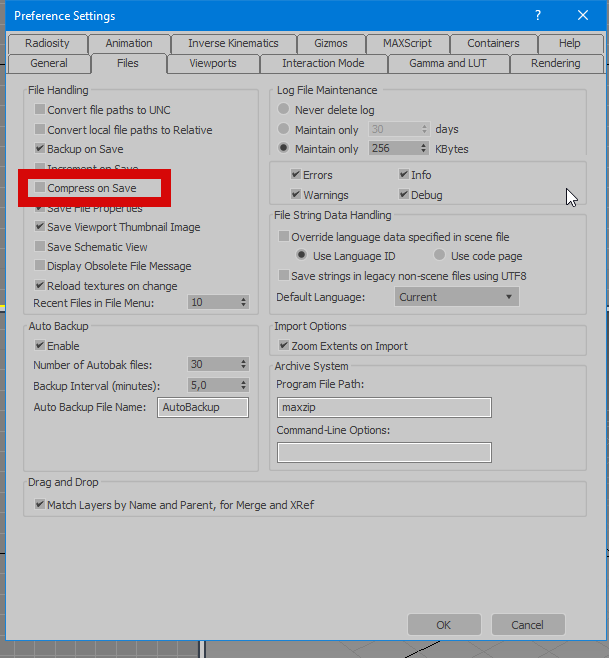The image size is (609, 658).
Task: Click the Files tab
Action: [x=128, y=63]
